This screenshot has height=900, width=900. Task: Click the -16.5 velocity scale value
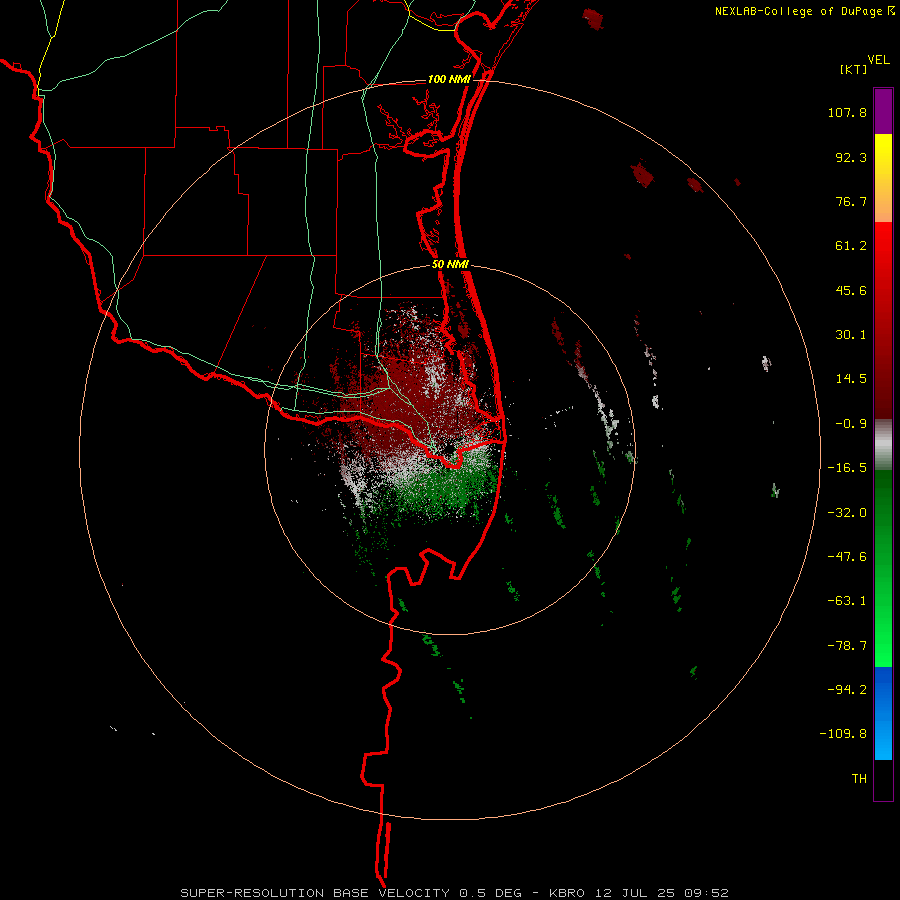847,468
